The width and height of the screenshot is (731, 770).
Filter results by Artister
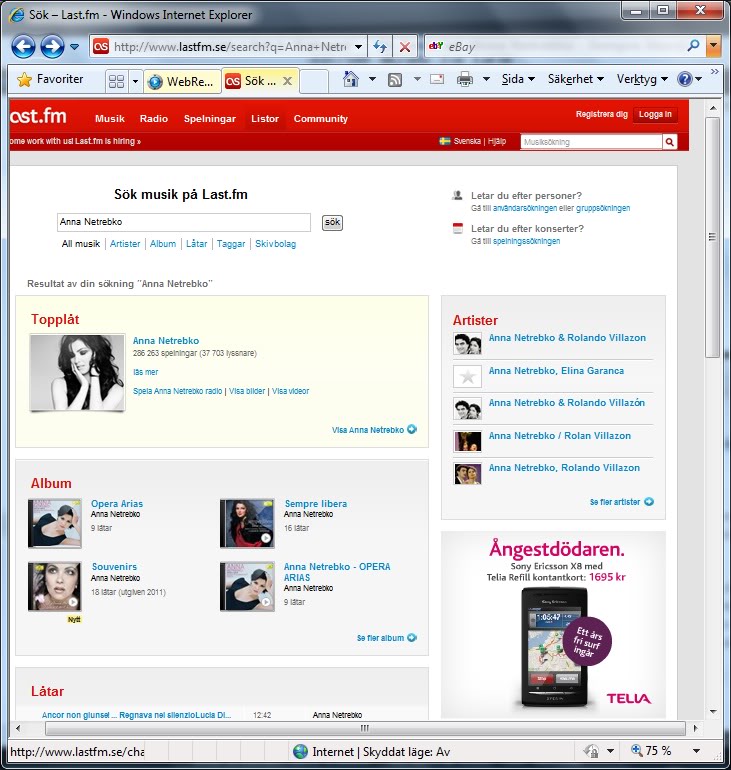tap(125, 244)
